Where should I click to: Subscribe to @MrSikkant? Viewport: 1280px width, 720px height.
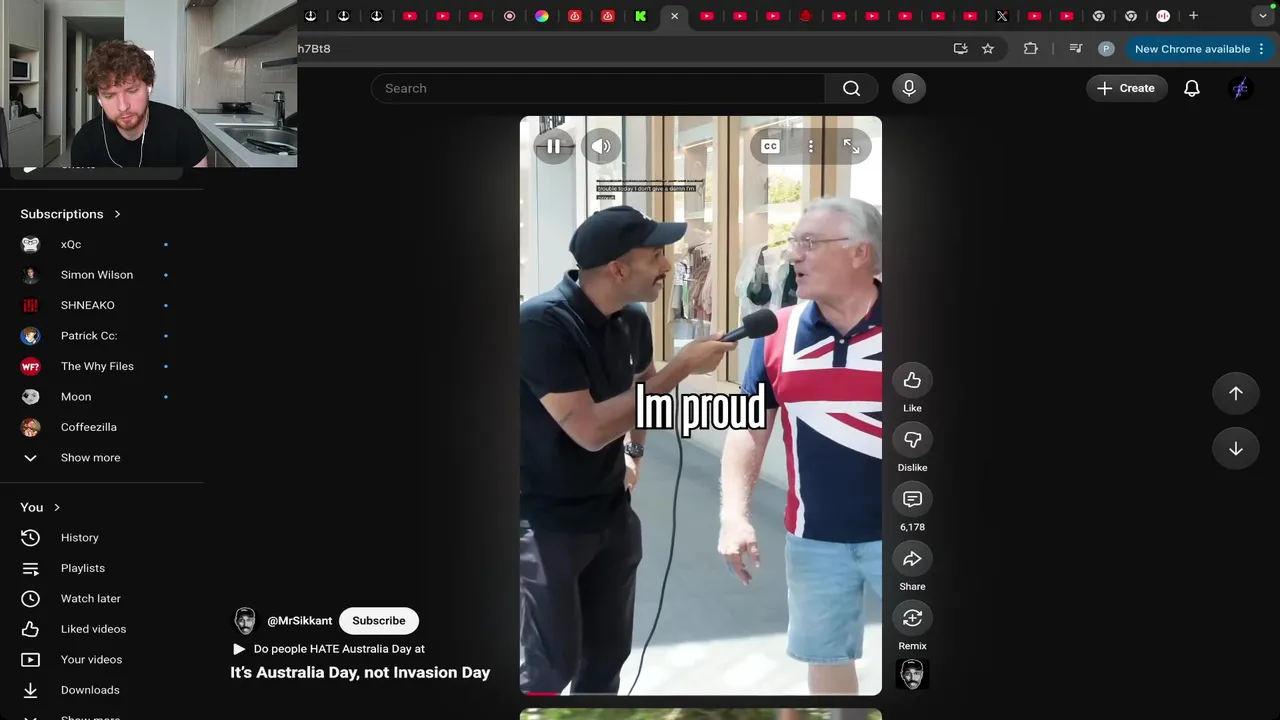coord(379,621)
